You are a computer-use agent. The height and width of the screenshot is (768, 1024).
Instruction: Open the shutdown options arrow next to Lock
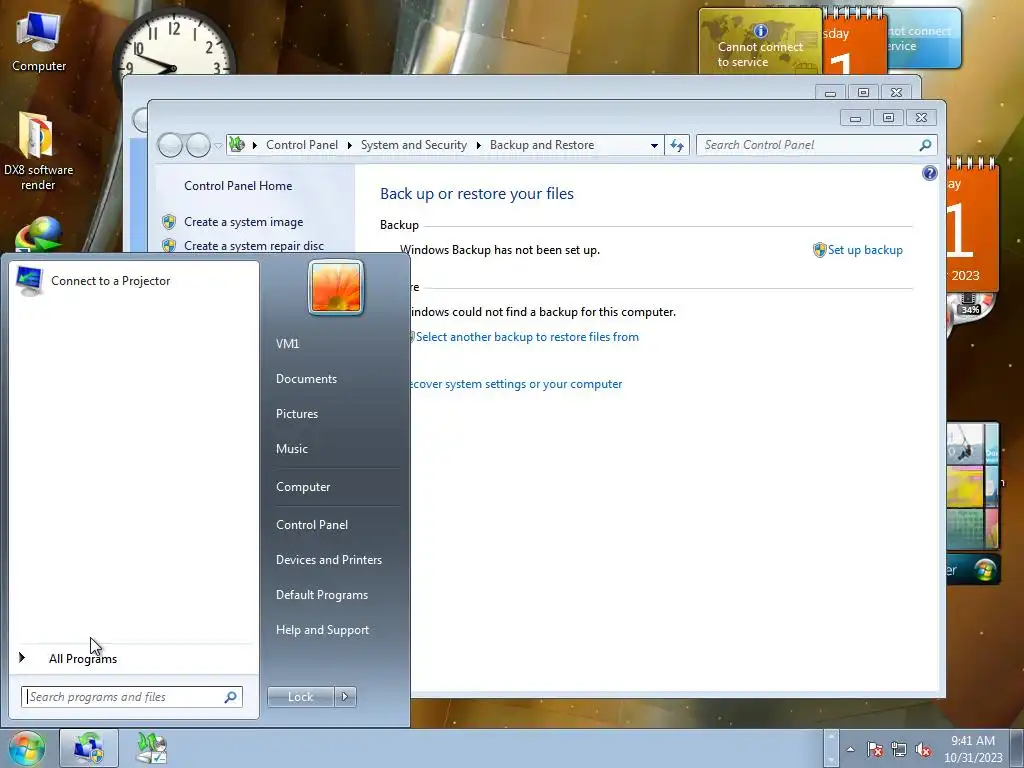pos(345,697)
